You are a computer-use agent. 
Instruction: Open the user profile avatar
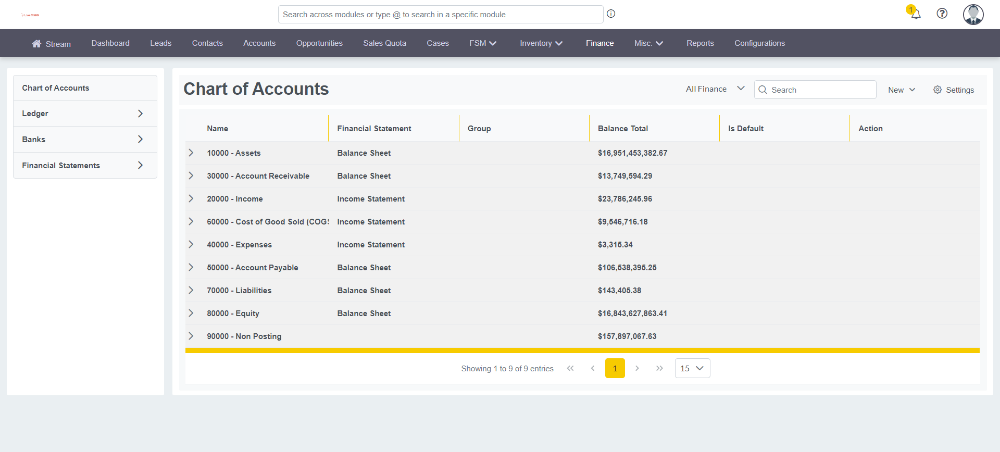(973, 14)
